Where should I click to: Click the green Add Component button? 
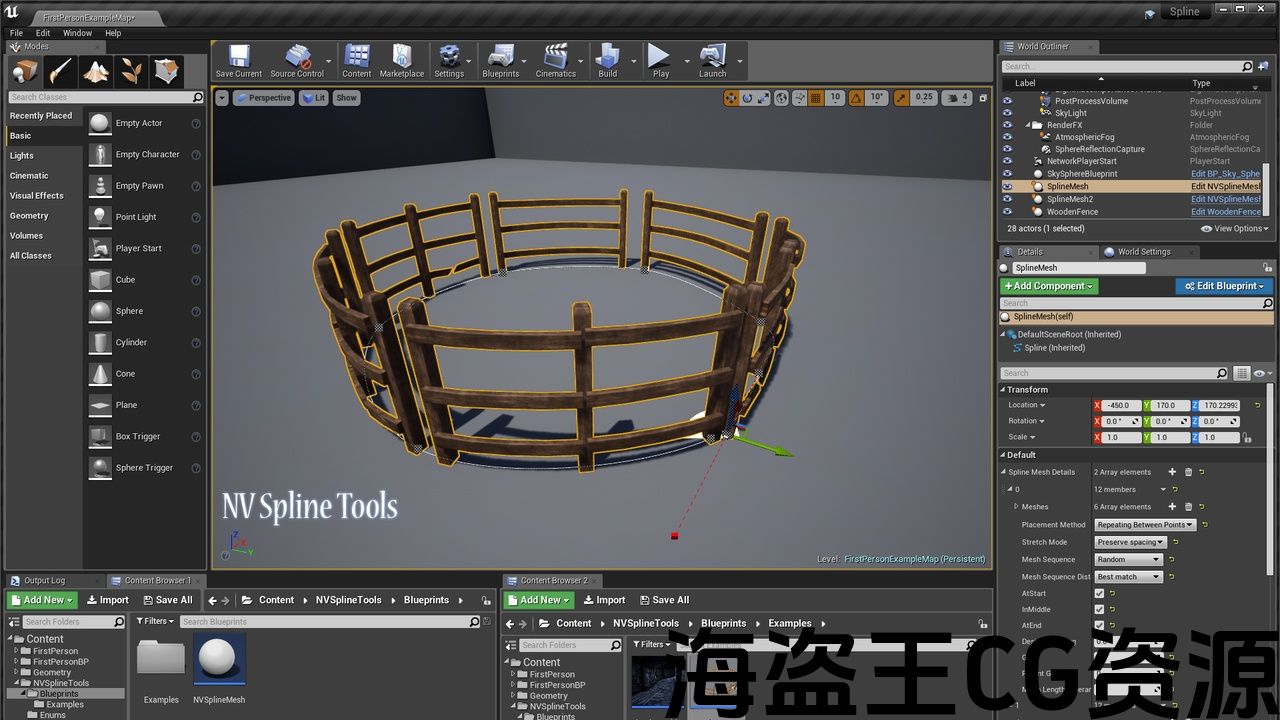point(1049,286)
